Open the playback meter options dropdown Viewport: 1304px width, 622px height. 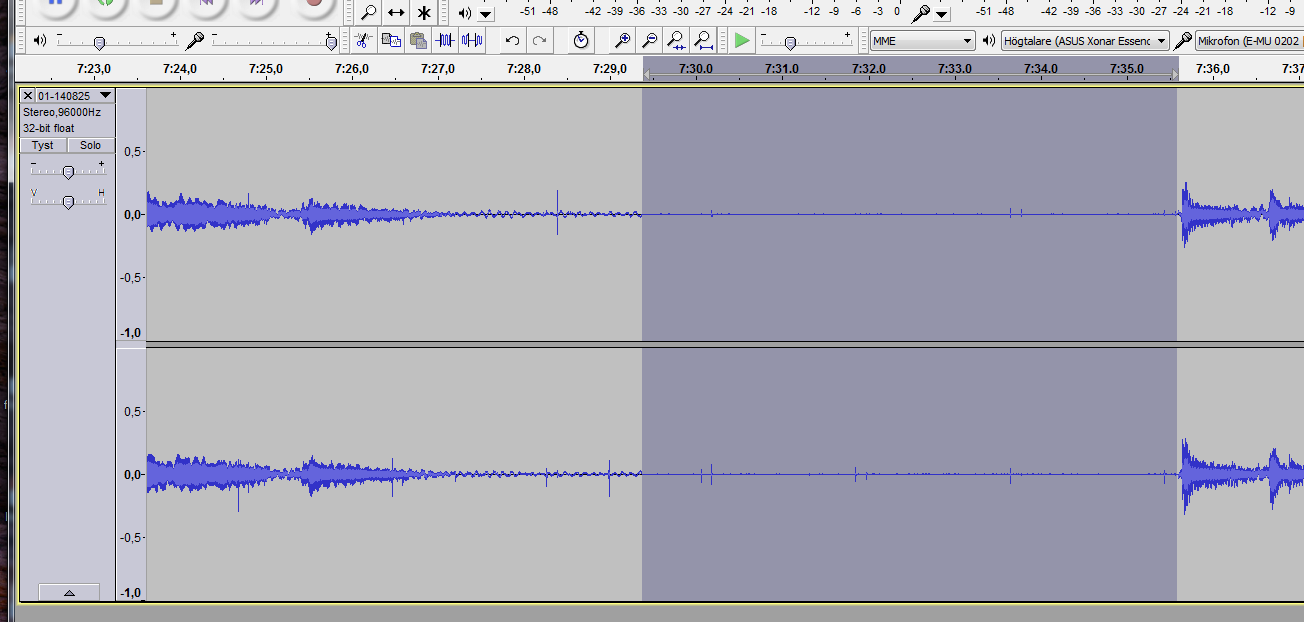tap(486, 14)
